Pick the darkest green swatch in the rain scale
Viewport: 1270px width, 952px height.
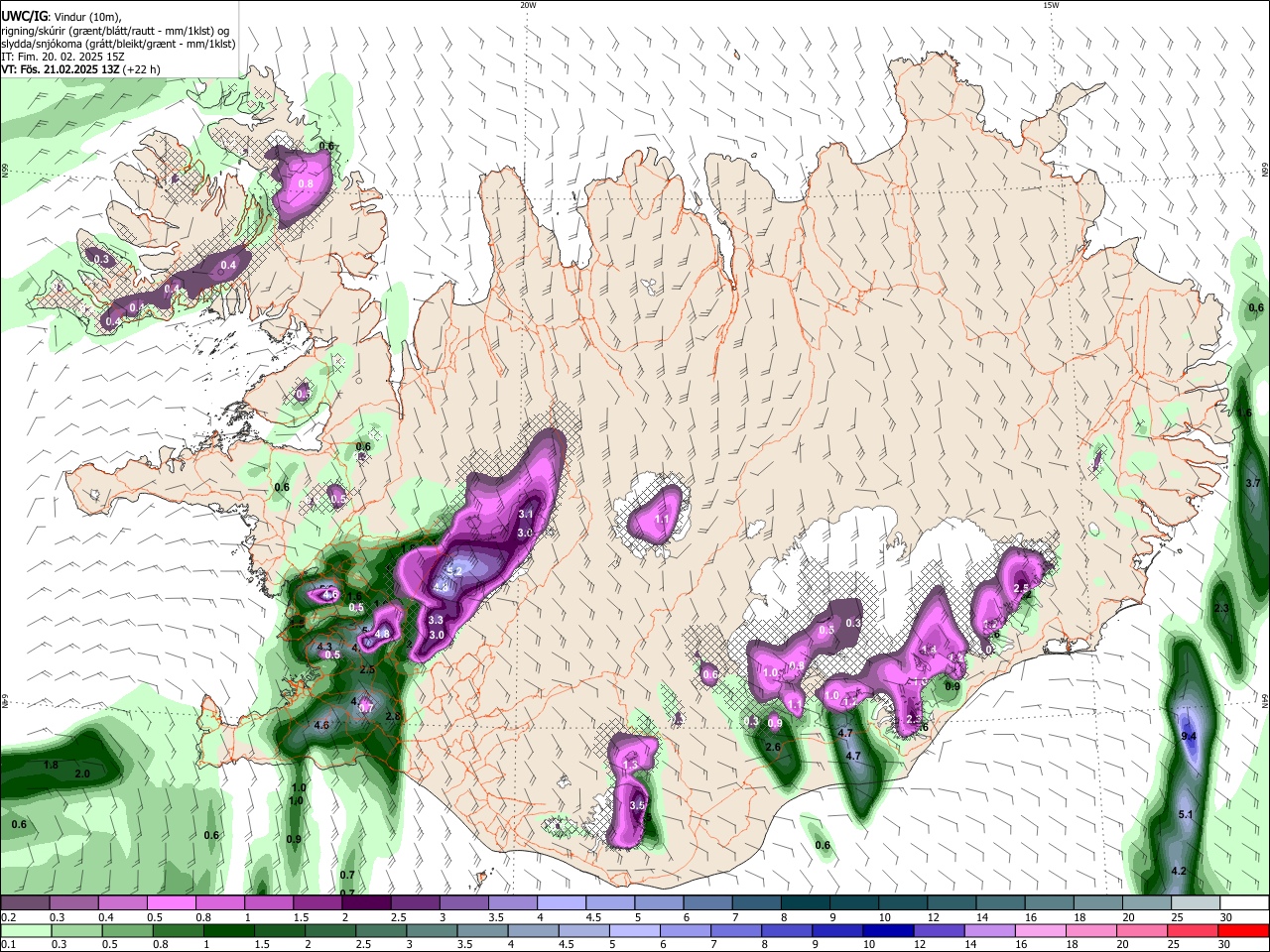click(x=227, y=930)
